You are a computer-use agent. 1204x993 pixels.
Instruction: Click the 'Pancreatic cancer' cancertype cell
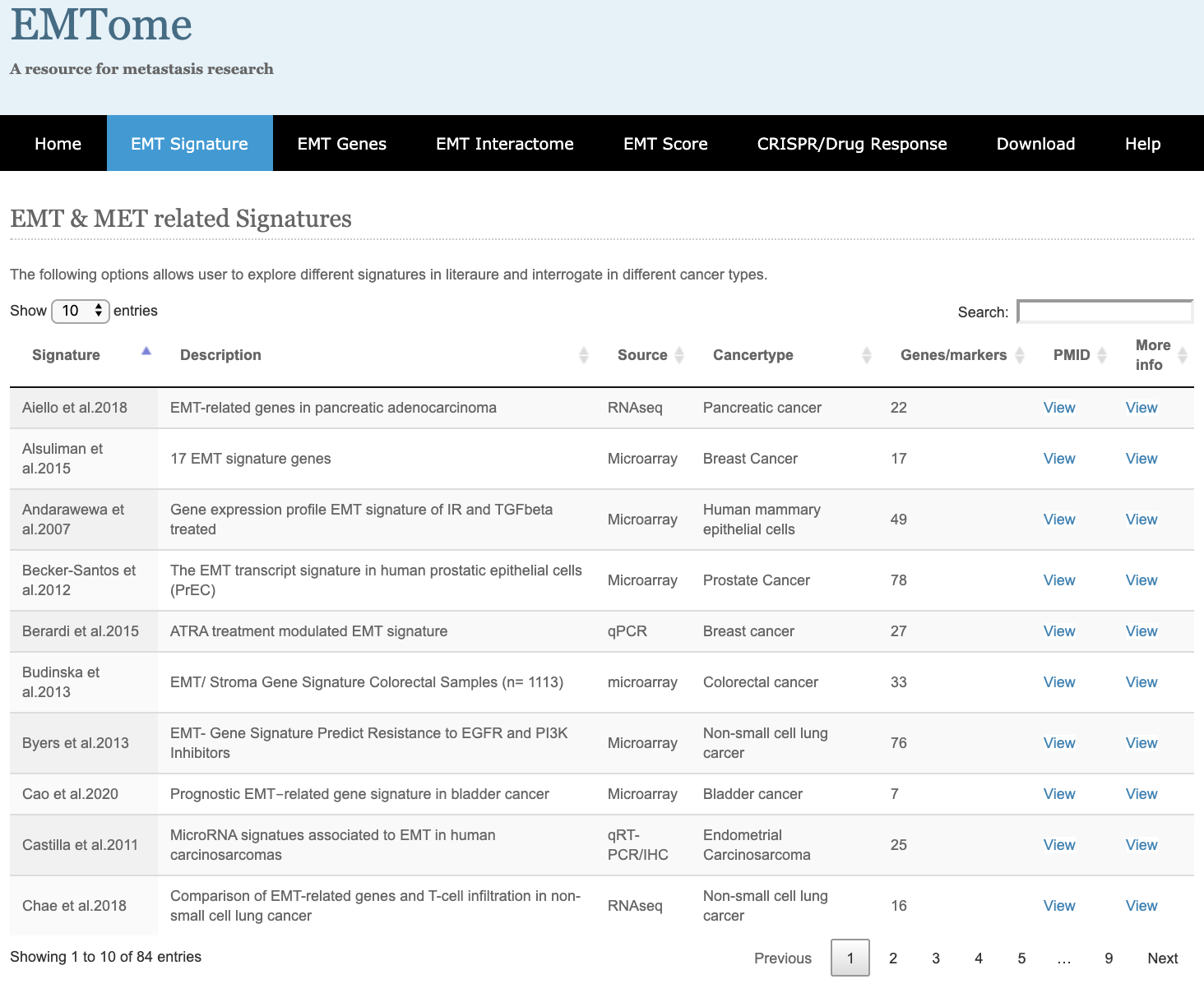762,408
